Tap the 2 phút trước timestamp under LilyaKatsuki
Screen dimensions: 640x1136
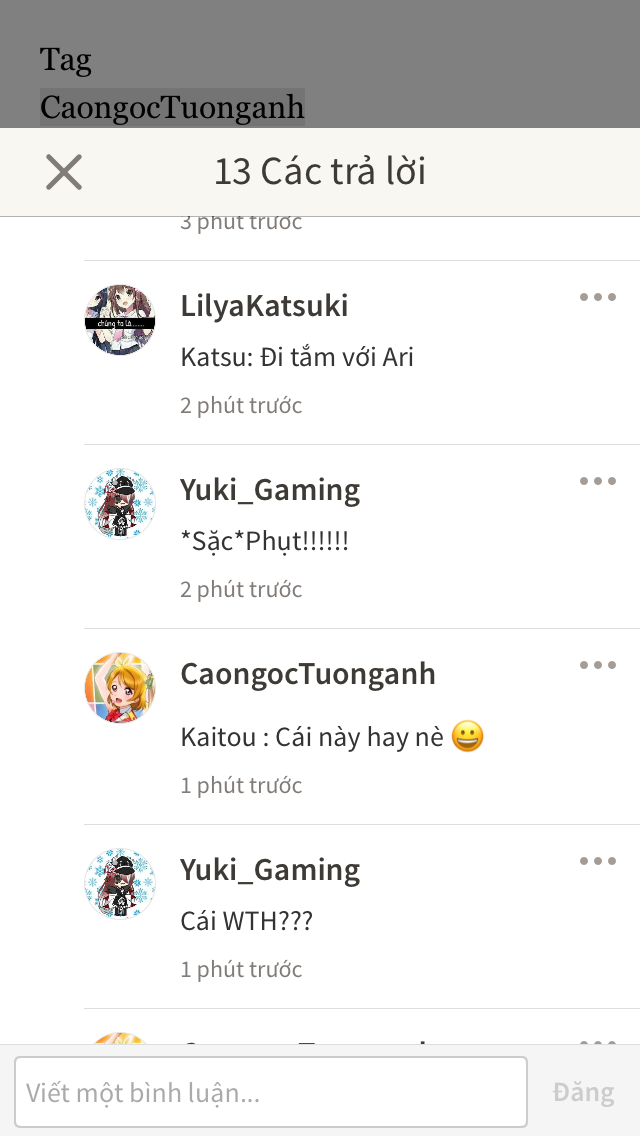click(x=241, y=405)
